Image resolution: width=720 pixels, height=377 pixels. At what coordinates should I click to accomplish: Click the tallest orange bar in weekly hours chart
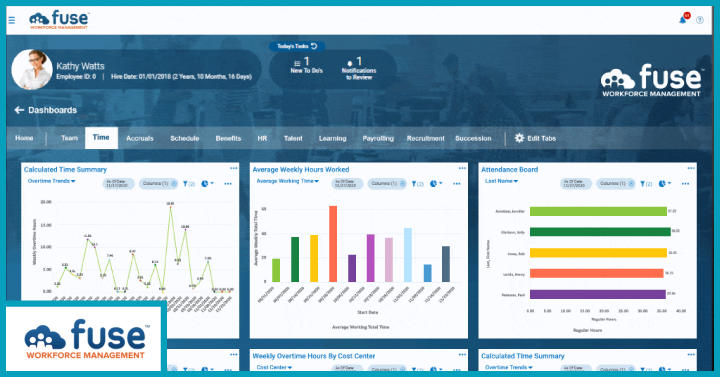tap(333, 244)
